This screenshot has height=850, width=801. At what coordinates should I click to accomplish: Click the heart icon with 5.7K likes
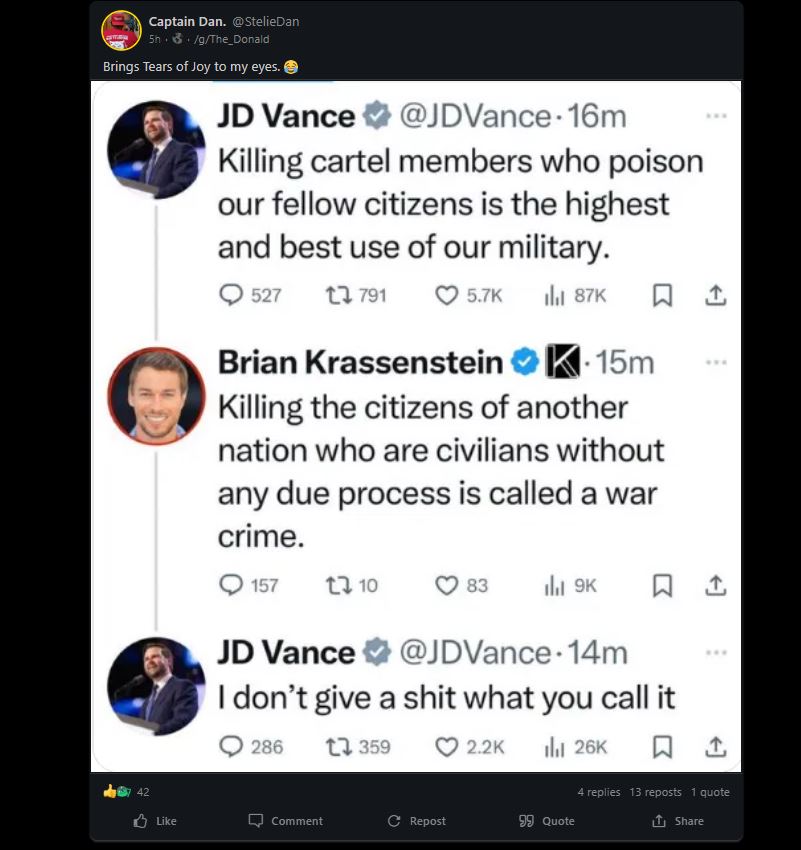447,295
